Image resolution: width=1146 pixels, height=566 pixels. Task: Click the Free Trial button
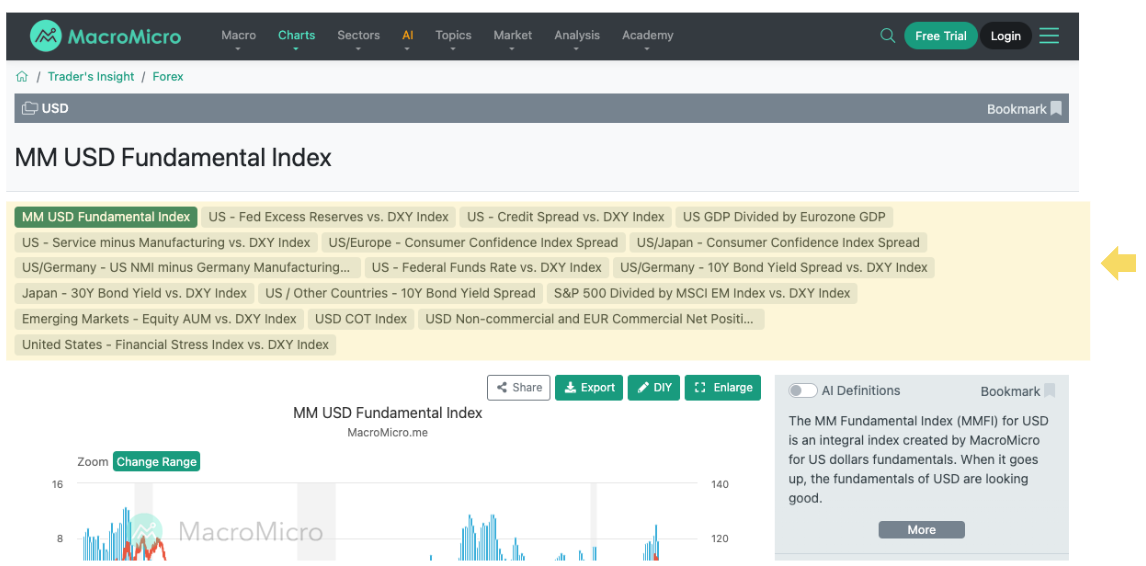coord(941,36)
